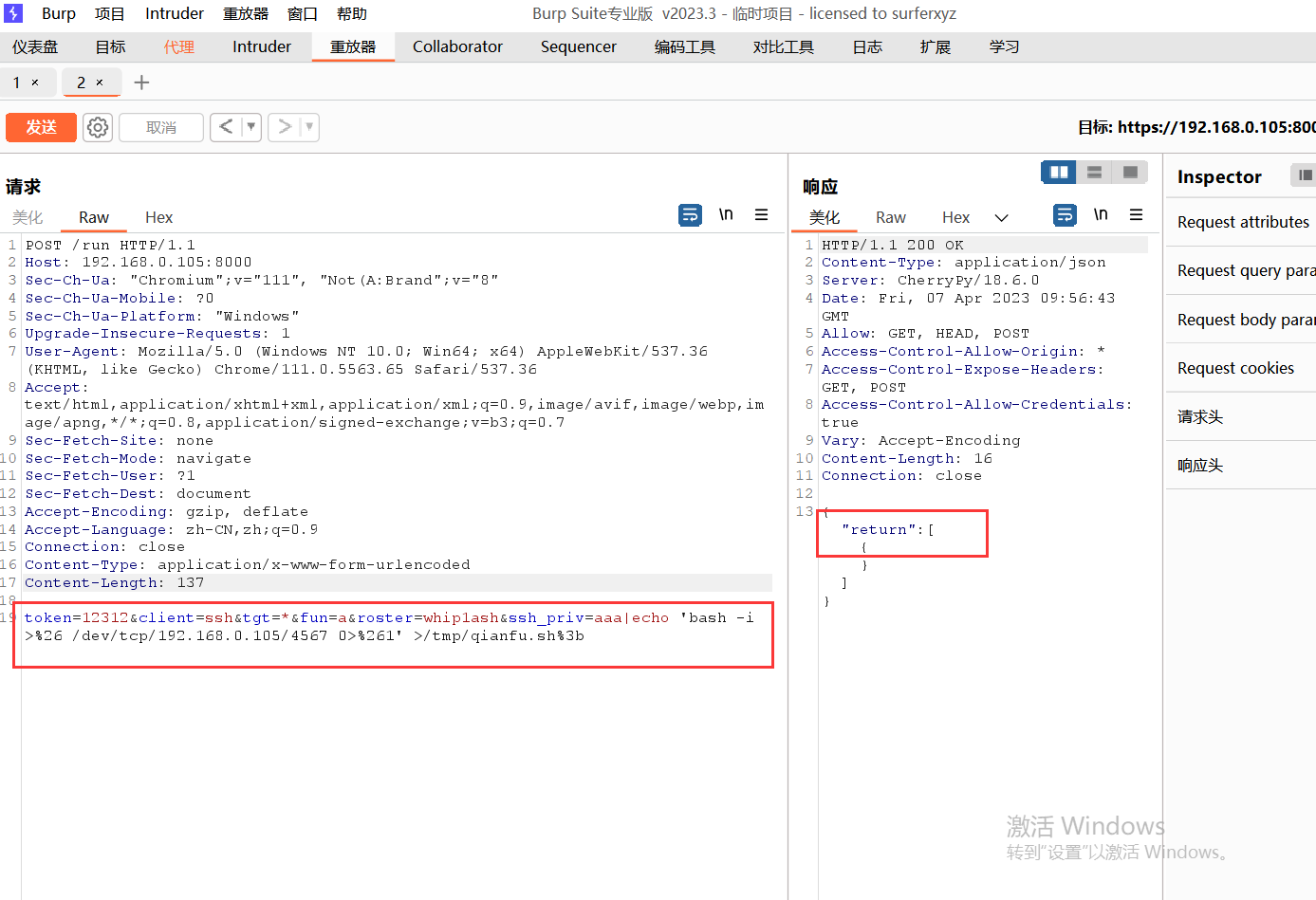Switch to the 扩展 tab
Viewport: 1316px width, 900px height.
(936, 46)
